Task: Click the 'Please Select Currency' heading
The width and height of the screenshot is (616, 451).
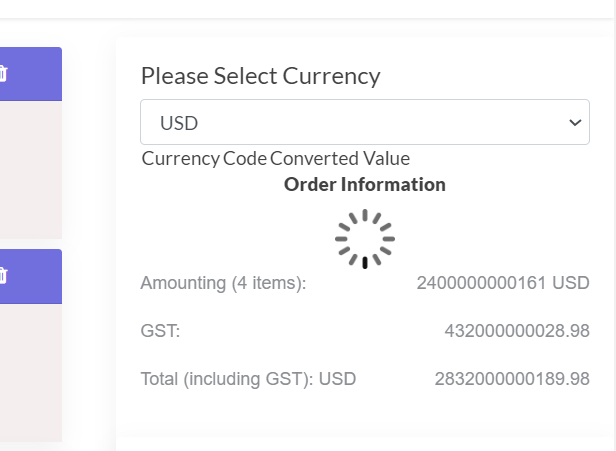Action: coord(260,76)
